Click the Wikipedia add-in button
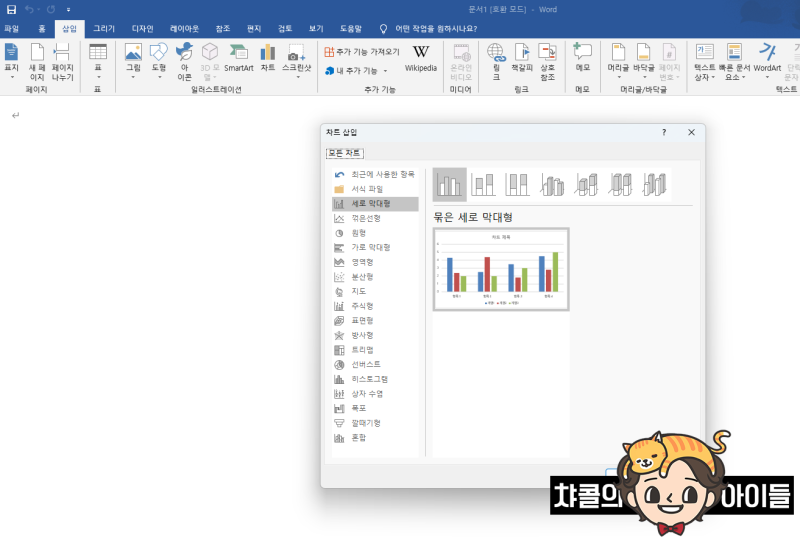Screen dimensions: 800x543 pyautogui.click(x=420, y=58)
